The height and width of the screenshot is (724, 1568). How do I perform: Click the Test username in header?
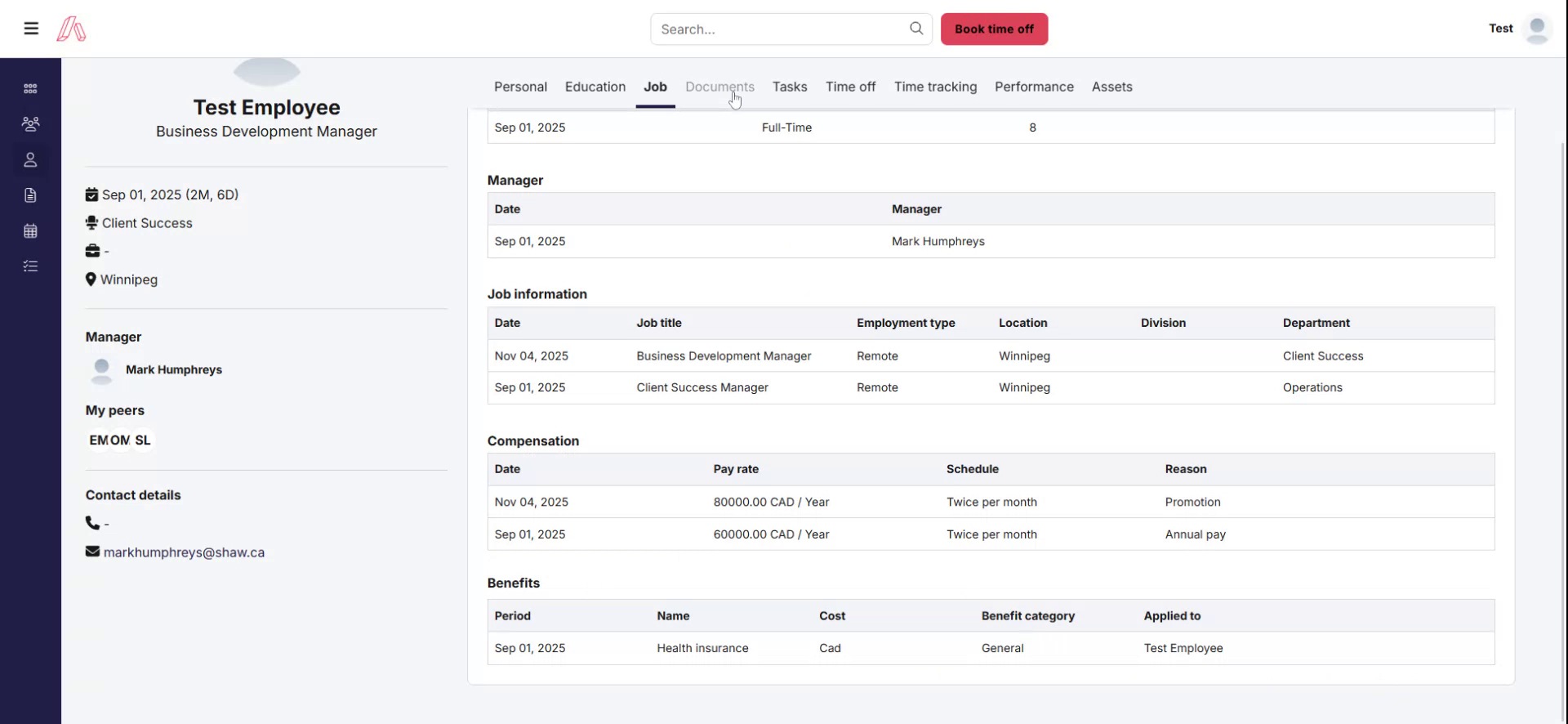pos(1500,29)
